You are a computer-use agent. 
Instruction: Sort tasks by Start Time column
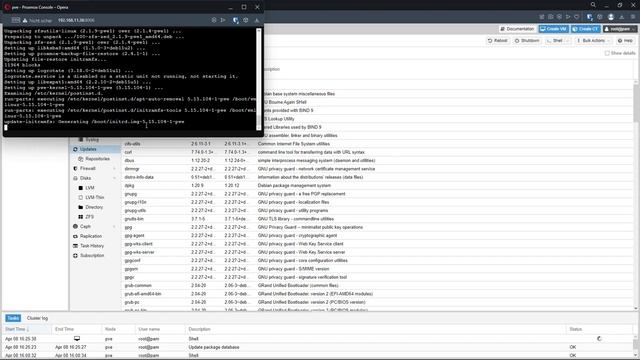[27, 329]
